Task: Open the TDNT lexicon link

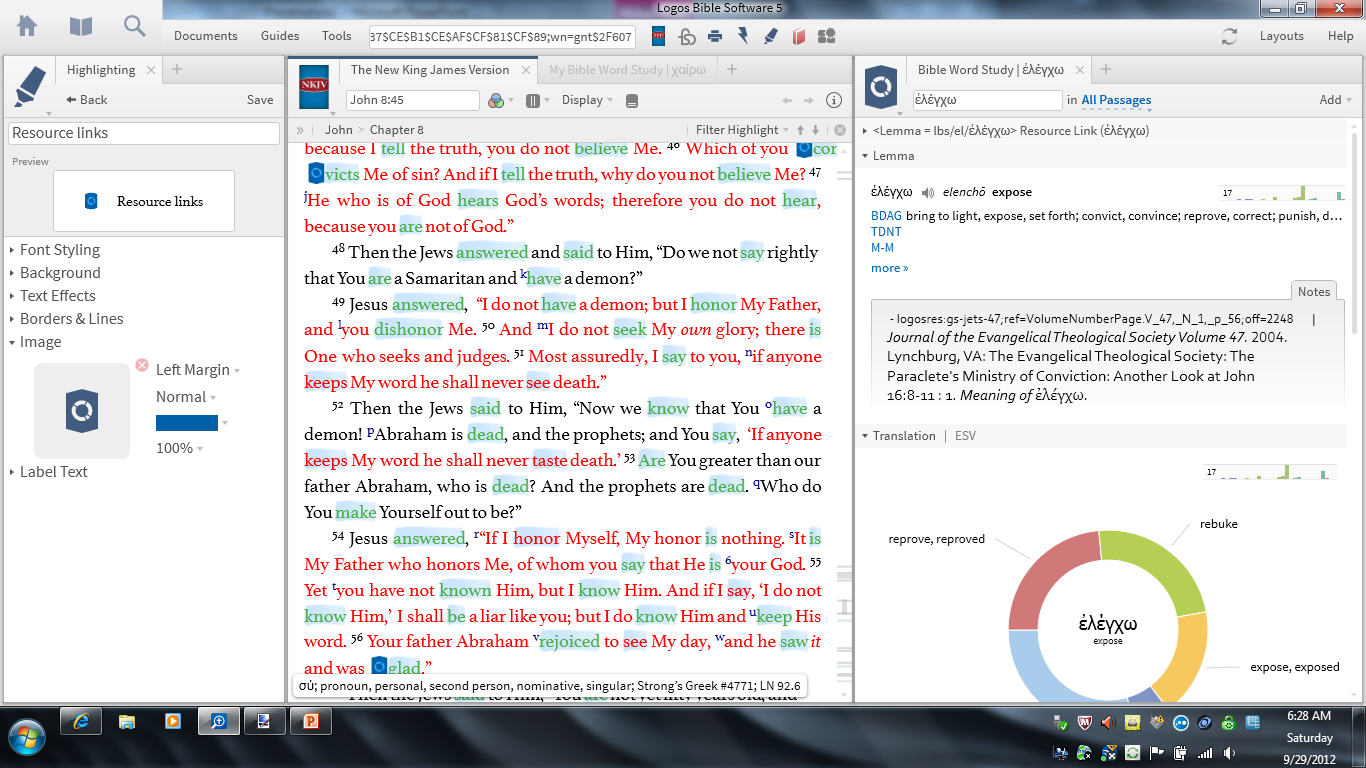Action: coord(886,232)
